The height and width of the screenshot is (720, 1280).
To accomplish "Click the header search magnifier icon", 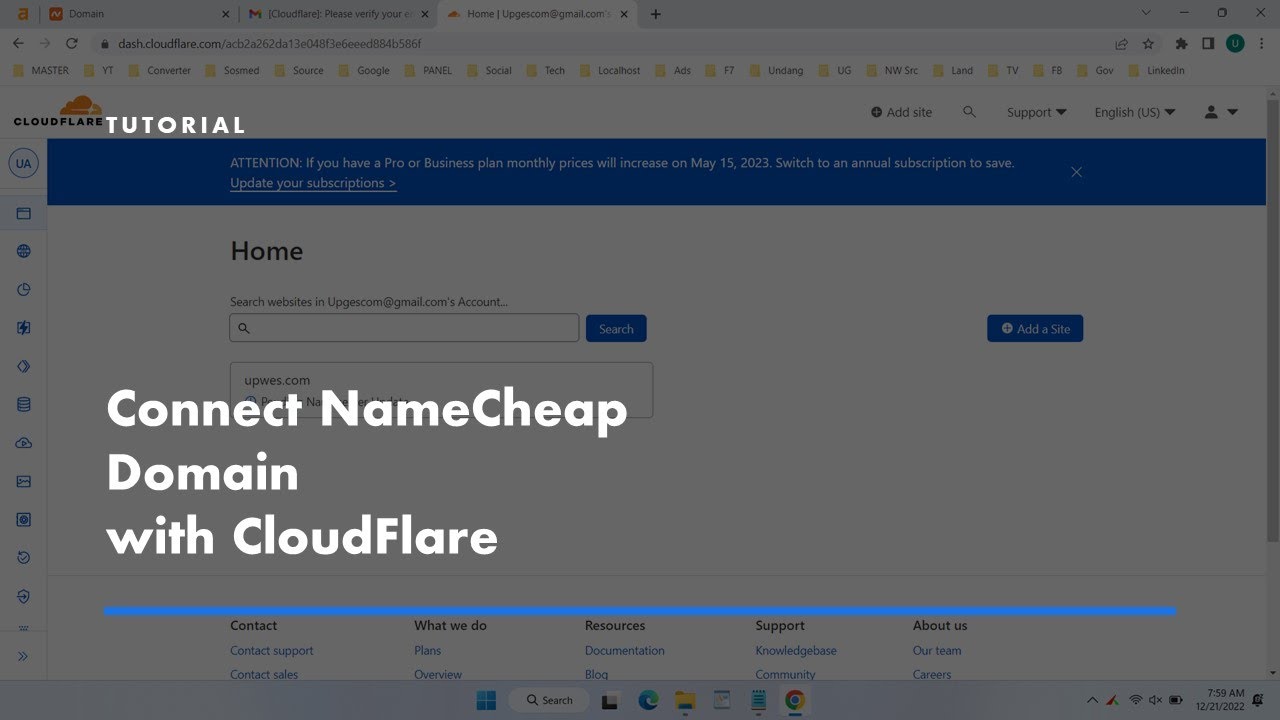I will 969,112.
